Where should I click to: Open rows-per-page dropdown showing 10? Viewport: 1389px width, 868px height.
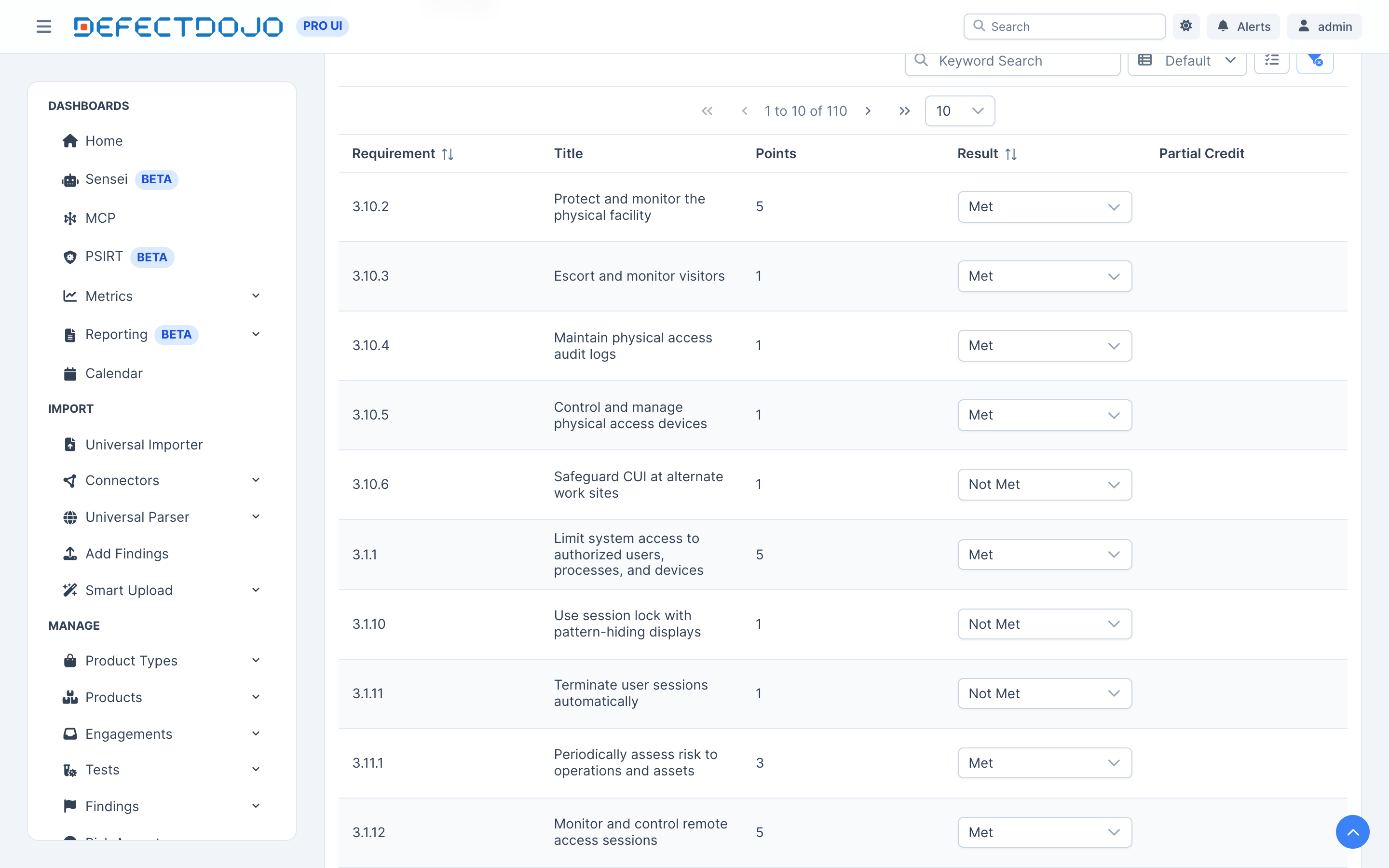[x=960, y=111]
